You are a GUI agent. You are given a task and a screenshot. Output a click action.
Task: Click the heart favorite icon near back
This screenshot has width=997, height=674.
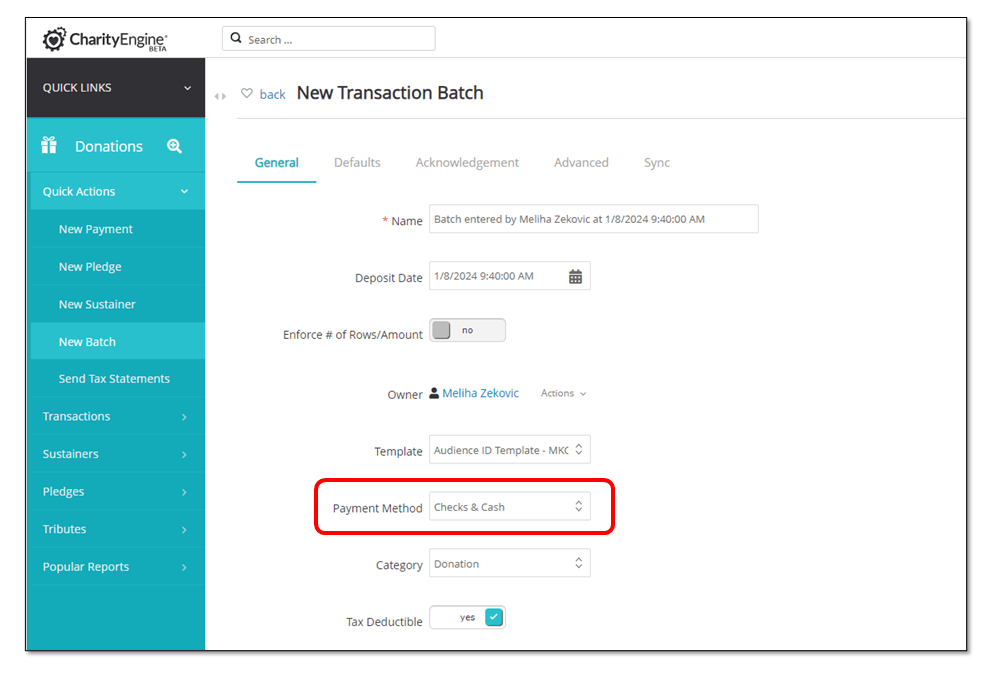pyautogui.click(x=247, y=93)
